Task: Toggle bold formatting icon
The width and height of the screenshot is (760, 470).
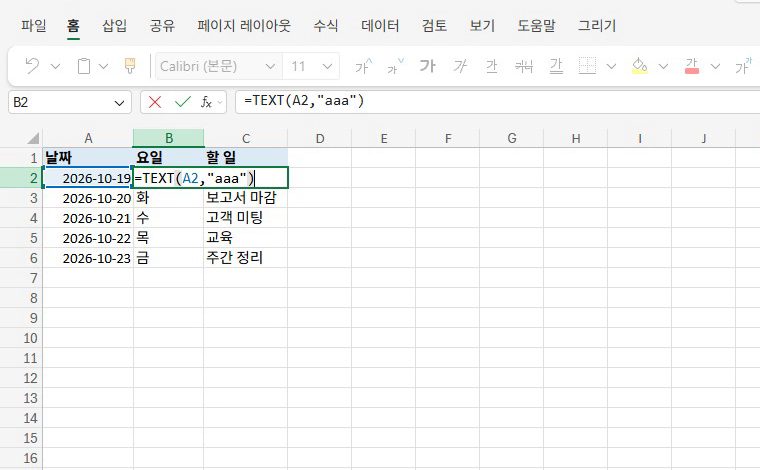Action: tap(428, 65)
